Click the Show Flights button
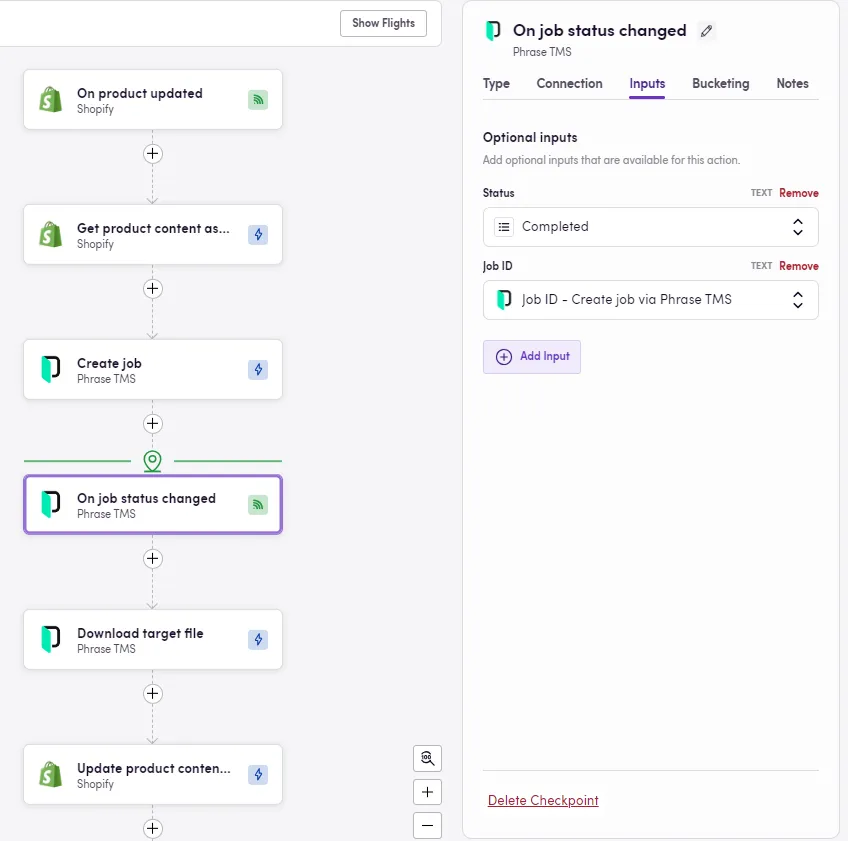Viewport: 848px width, 841px height. click(x=383, y=22)
